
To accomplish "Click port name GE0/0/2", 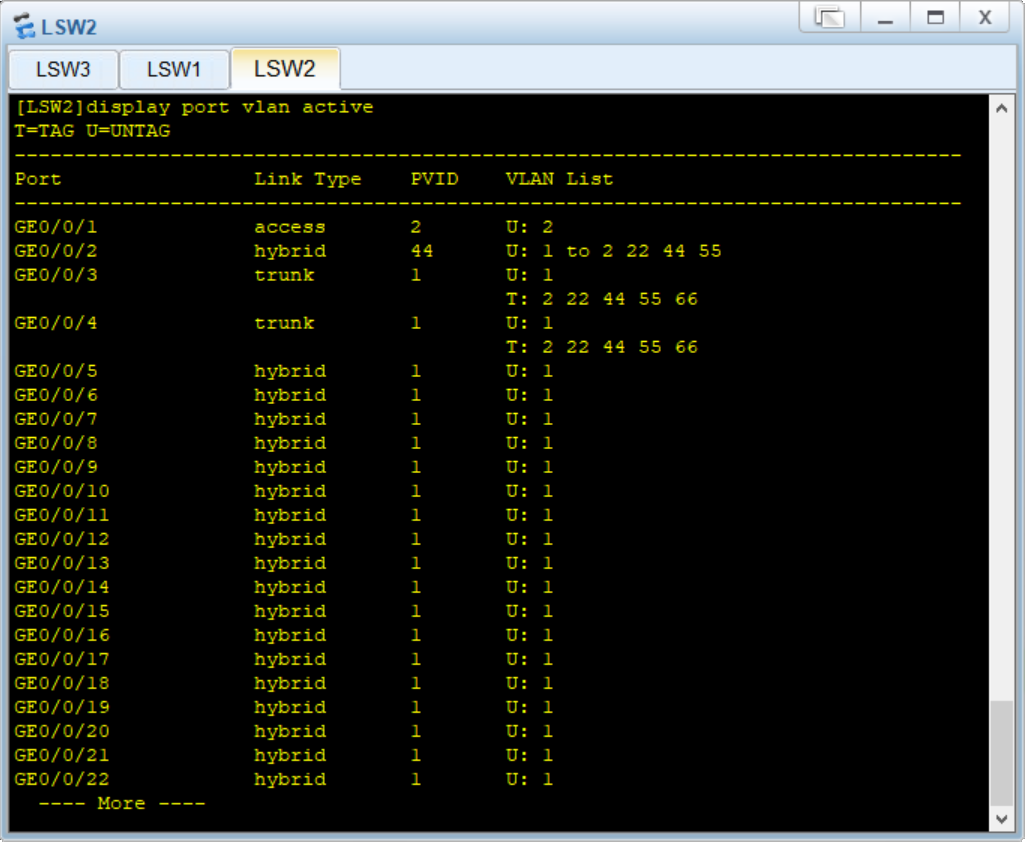I will click(56, 251).
